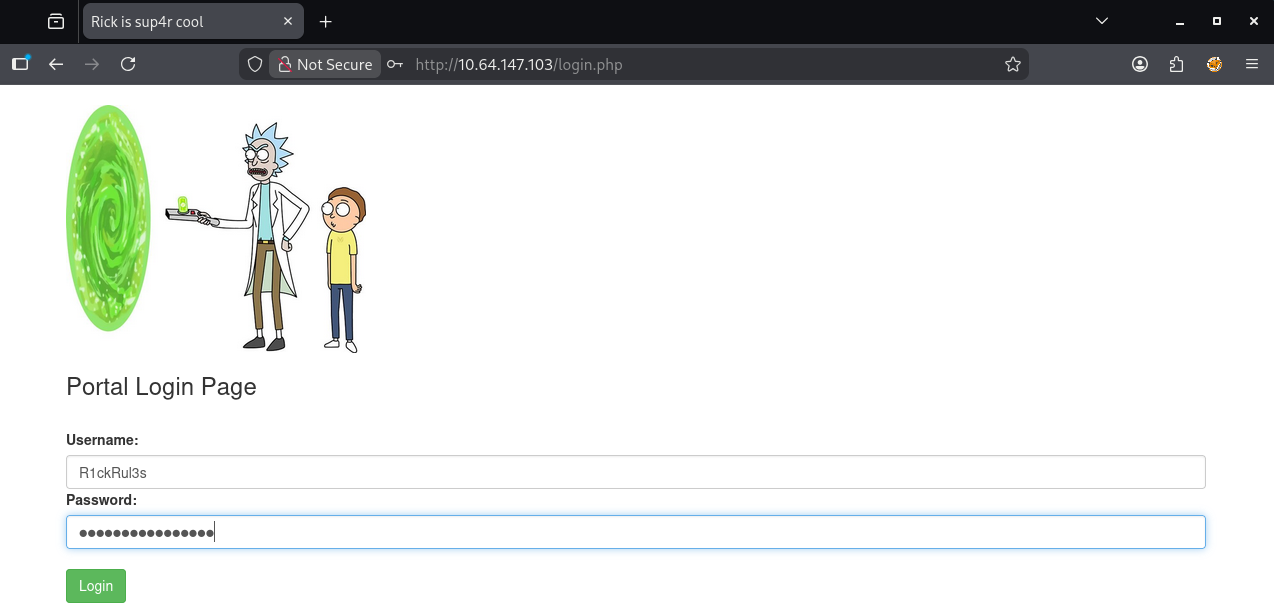Click the Rick and Morty portal image
Screen dimensions: 1274x613
coord(216,229)
